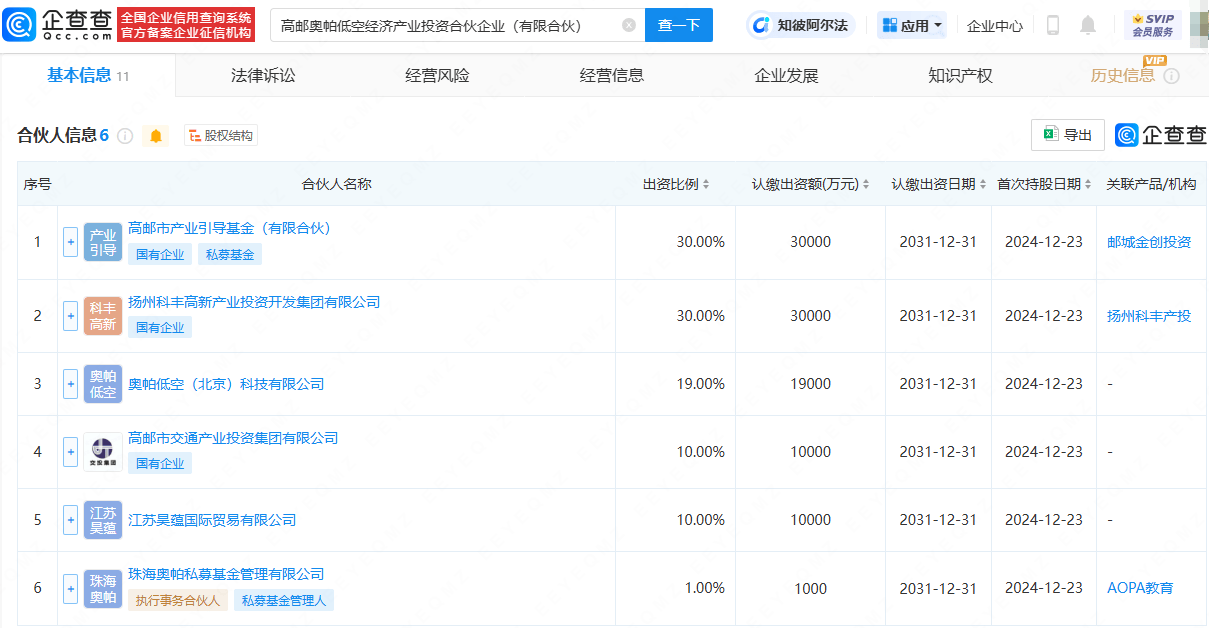Click 导出 export button

pos(1068,135)
